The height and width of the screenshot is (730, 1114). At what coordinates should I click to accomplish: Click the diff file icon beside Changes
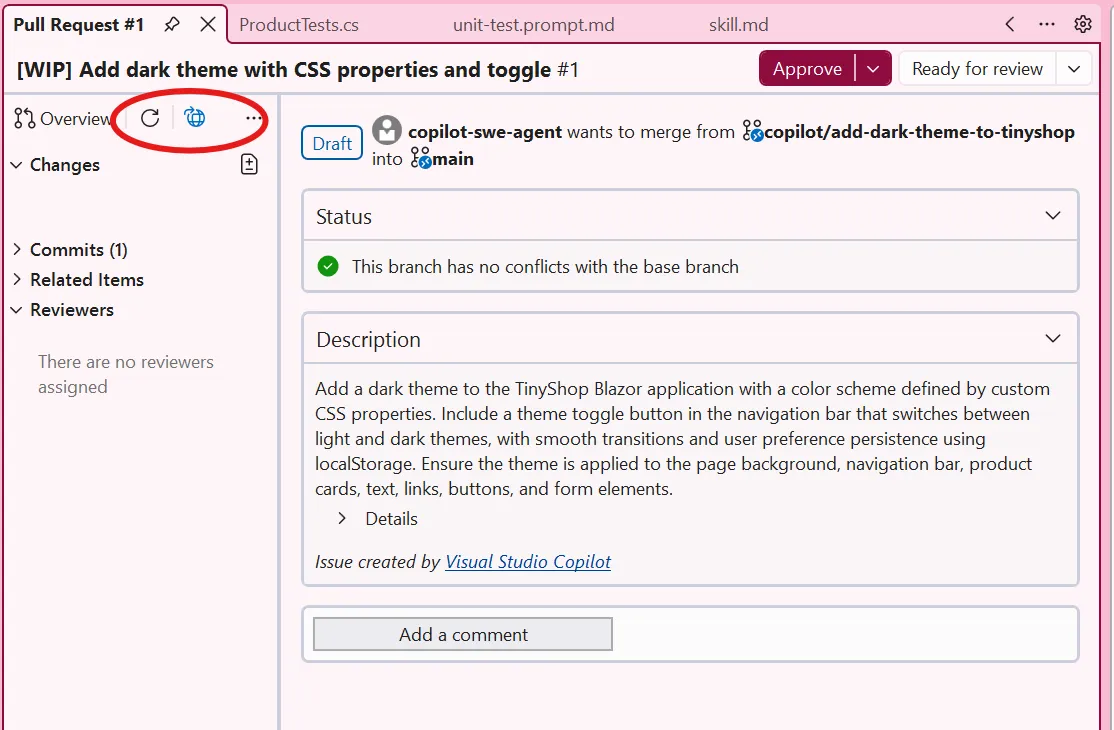coord(249,165)
